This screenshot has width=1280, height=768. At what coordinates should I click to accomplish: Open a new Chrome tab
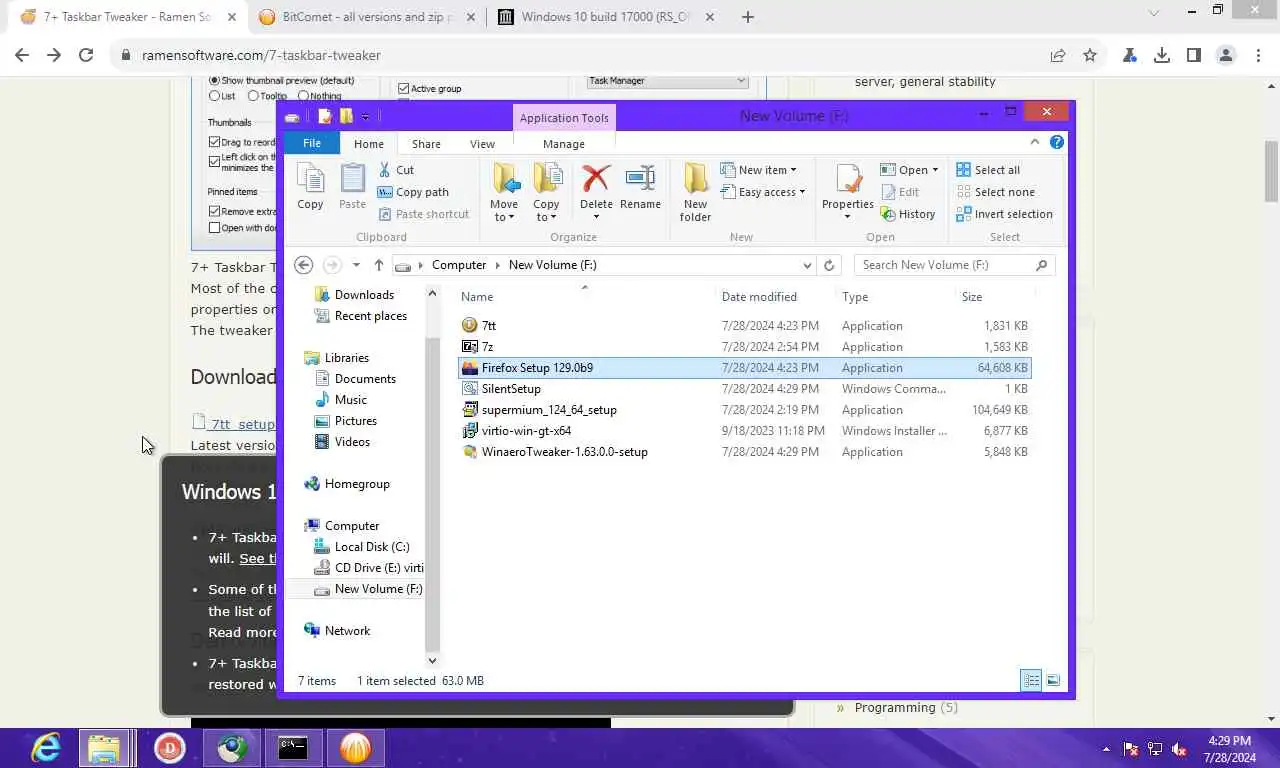pyautogui.click(x=748, y=17)
